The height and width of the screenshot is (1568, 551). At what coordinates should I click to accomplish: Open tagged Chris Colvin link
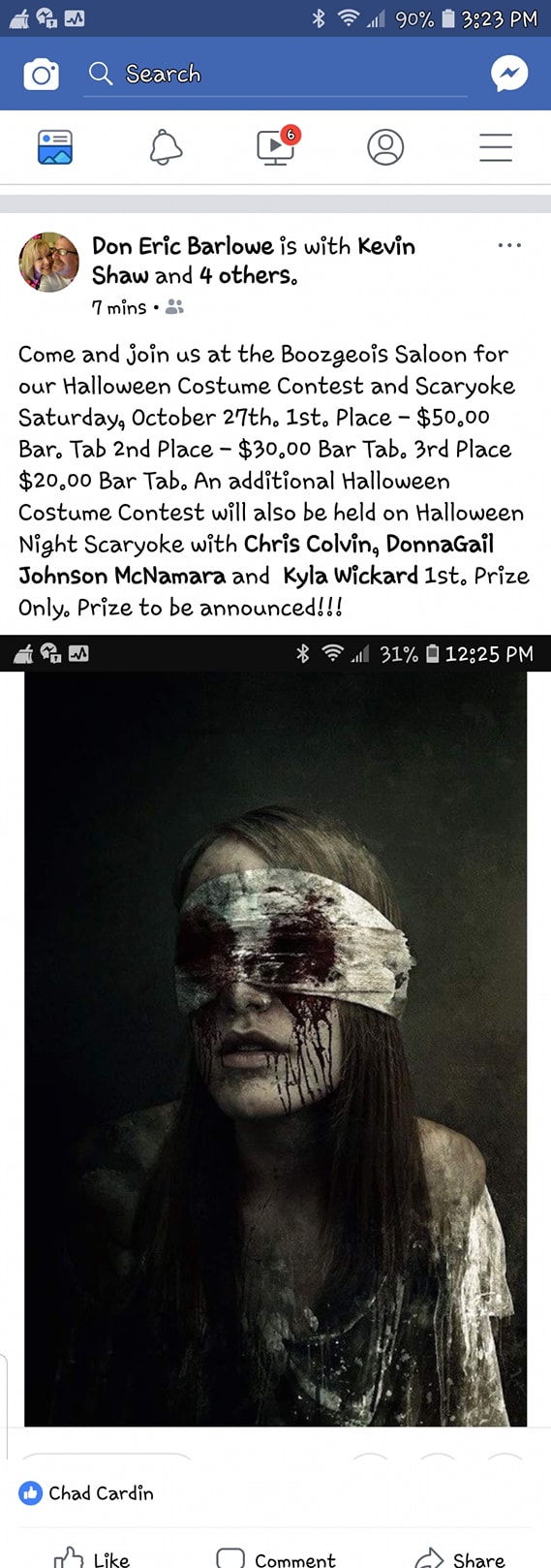pyautogui.click(x=311, y=545)
